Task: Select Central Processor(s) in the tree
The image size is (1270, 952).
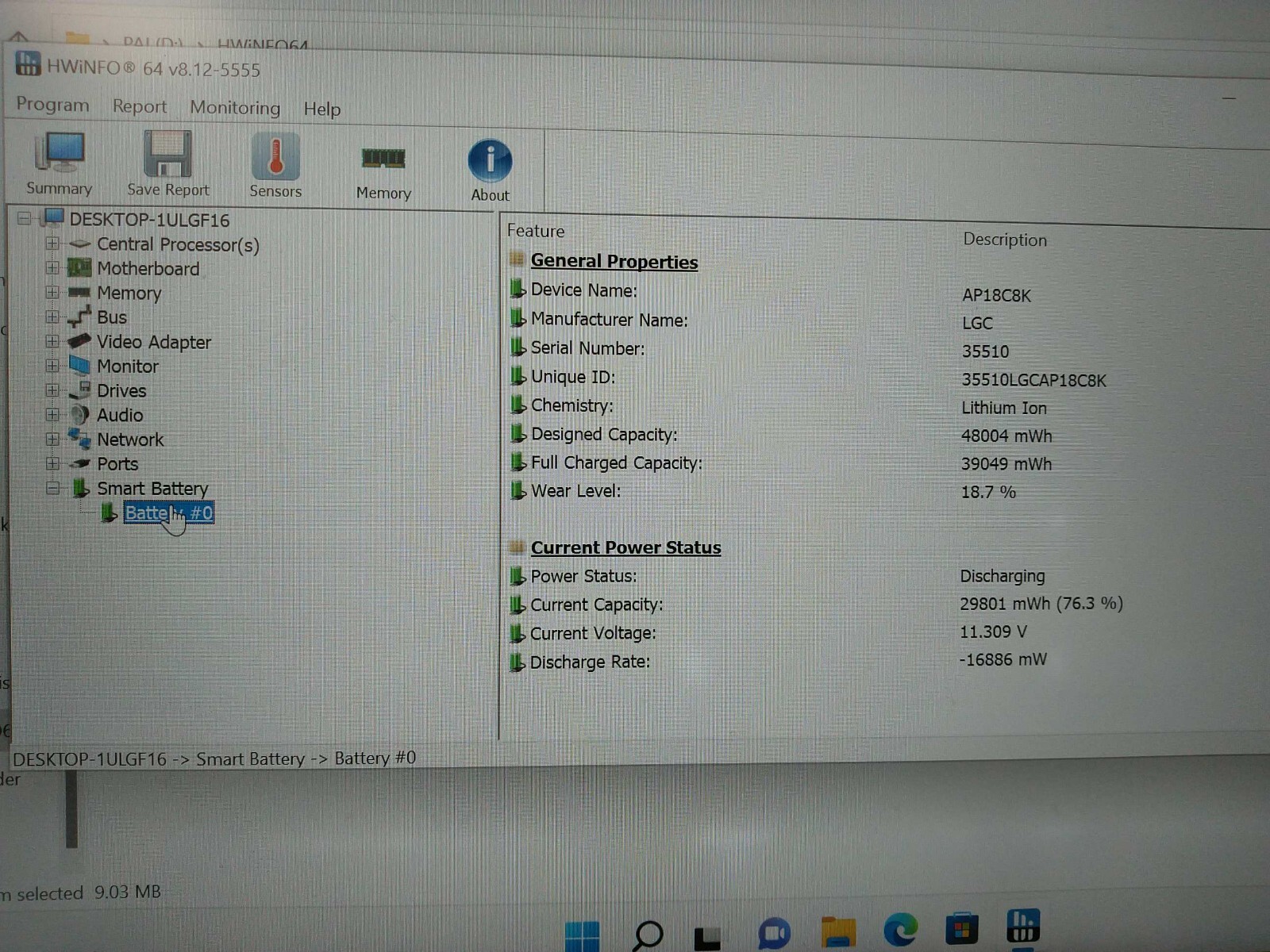Action: [x=178, y=244]
